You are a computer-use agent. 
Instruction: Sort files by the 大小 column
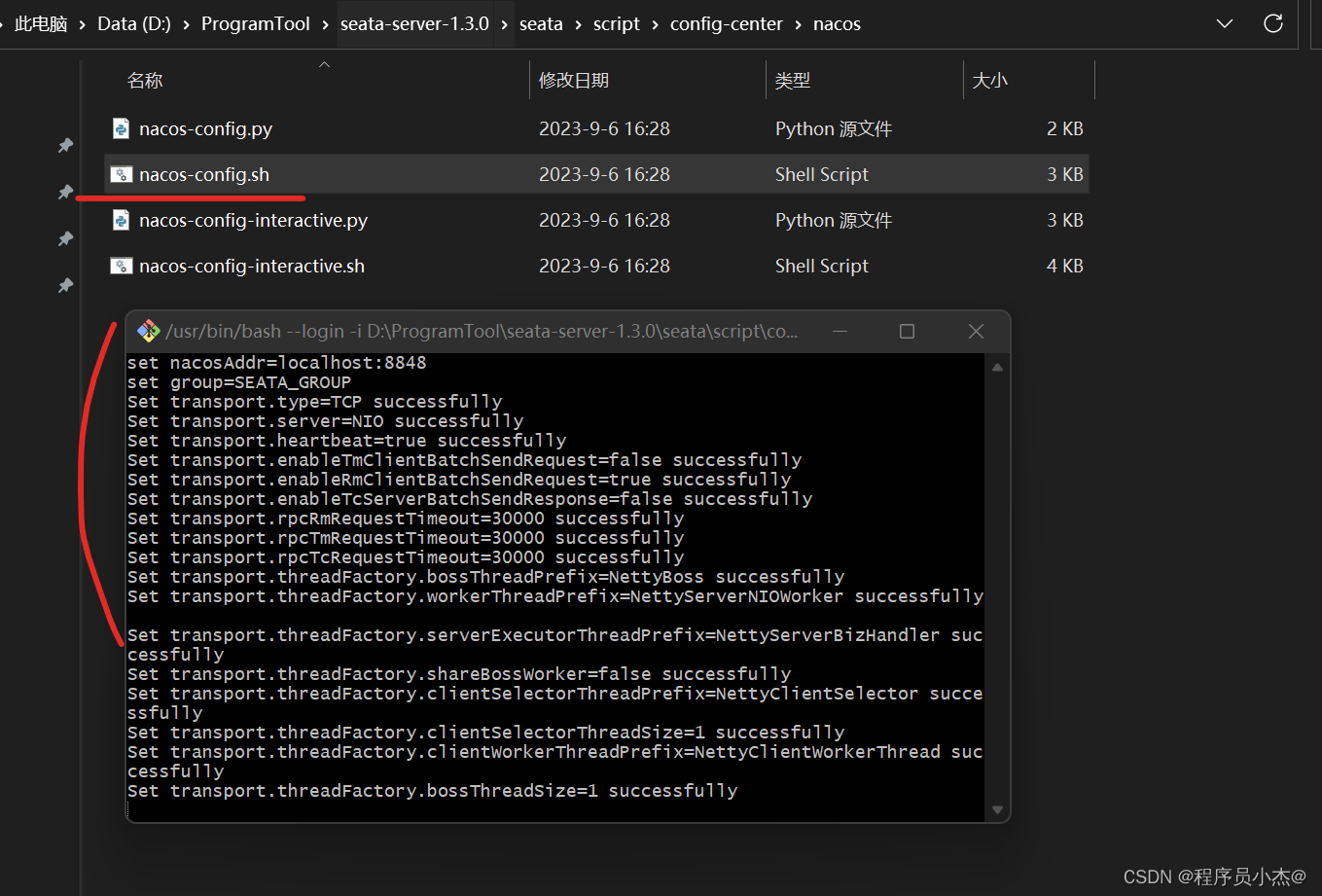pos(990,81)
